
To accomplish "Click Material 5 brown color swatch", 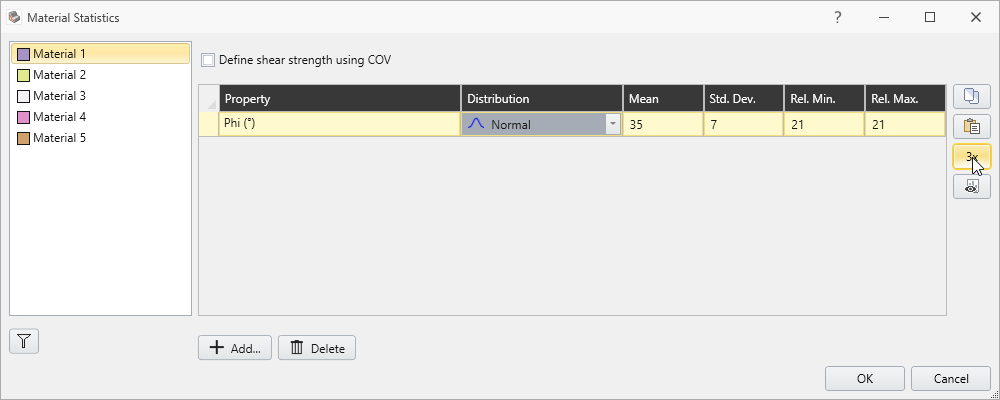I will click(24, 138).
